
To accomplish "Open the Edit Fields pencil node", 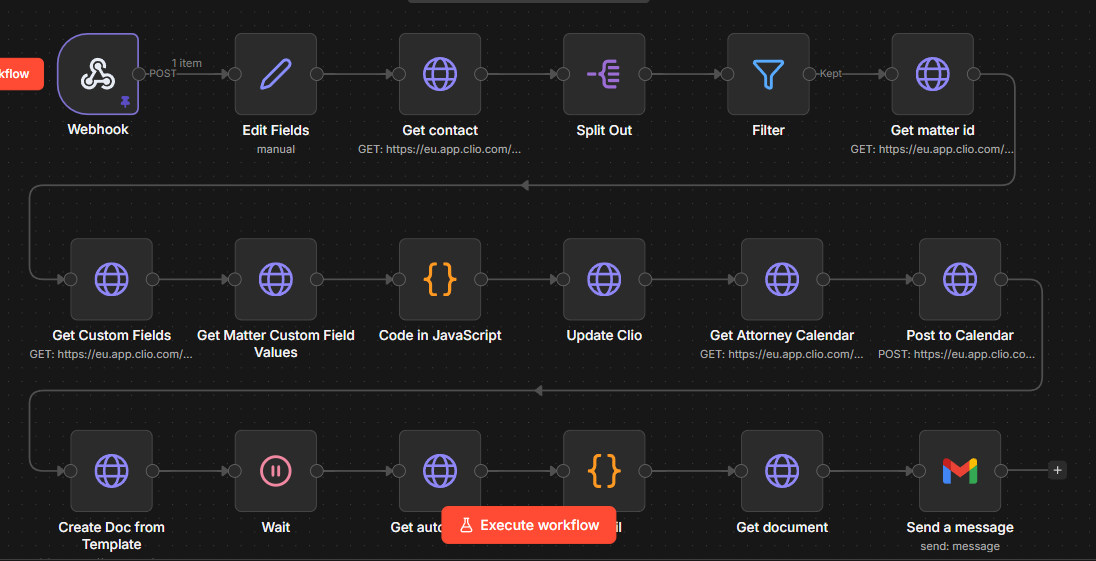I will 275,73.
